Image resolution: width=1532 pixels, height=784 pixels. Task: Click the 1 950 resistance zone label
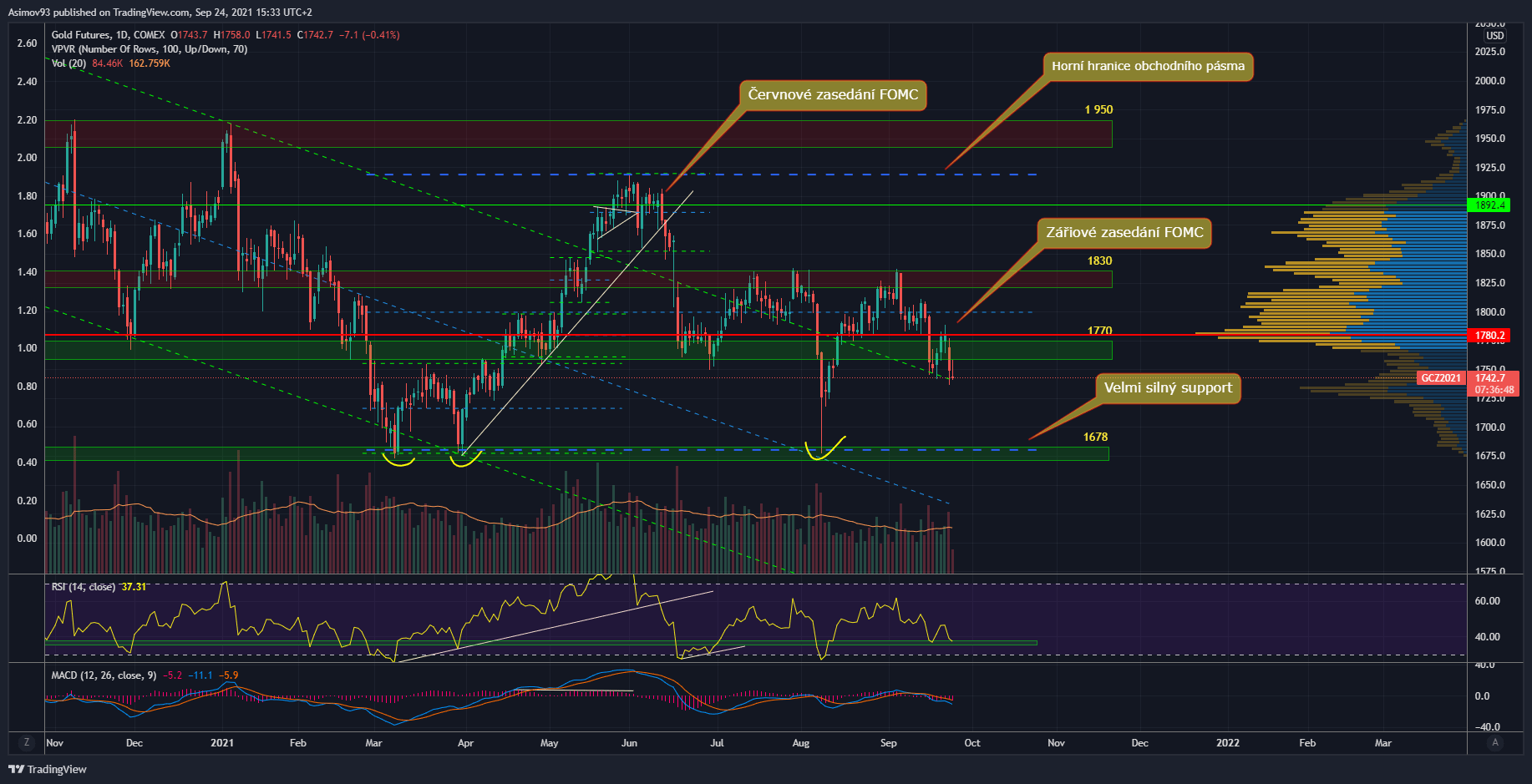(x=1098, y=110)
